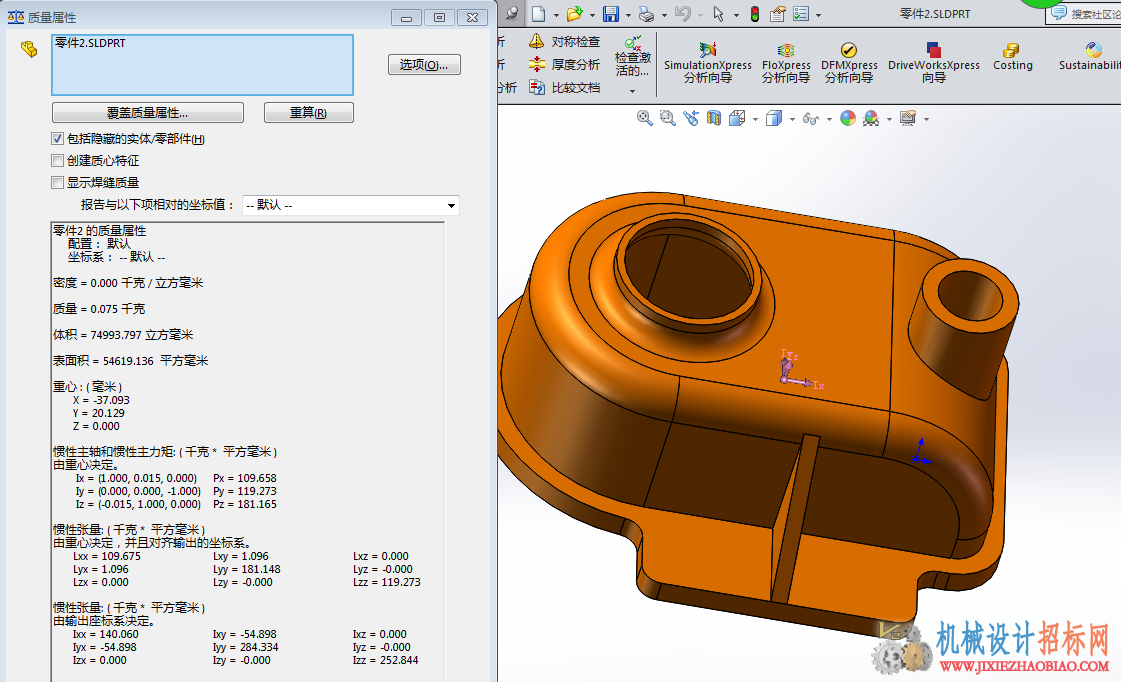1121x682 pixels.
Task: Expand the Save dropdown arrow
Action: click(628, 15)
